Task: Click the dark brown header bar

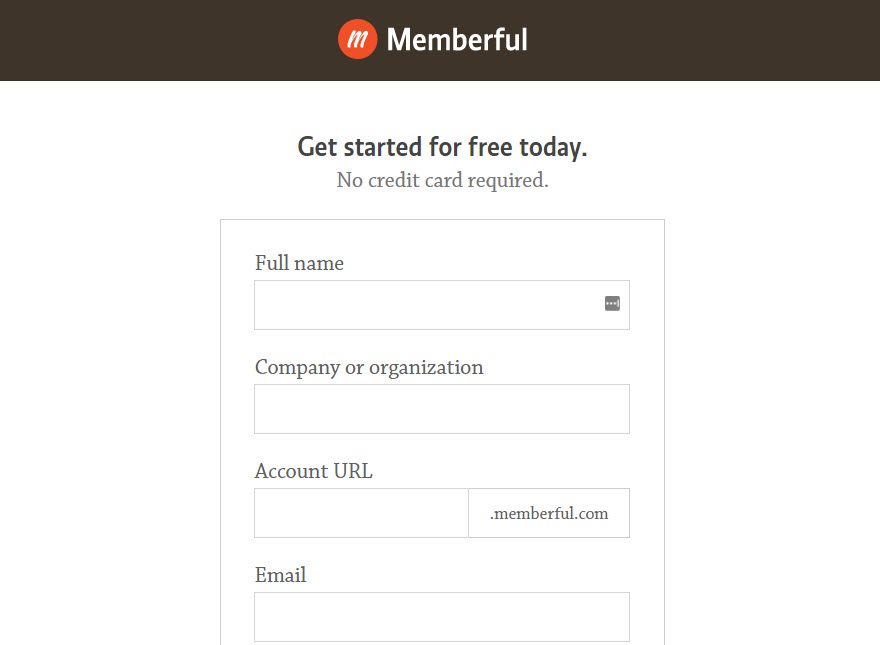Action: 150,40
